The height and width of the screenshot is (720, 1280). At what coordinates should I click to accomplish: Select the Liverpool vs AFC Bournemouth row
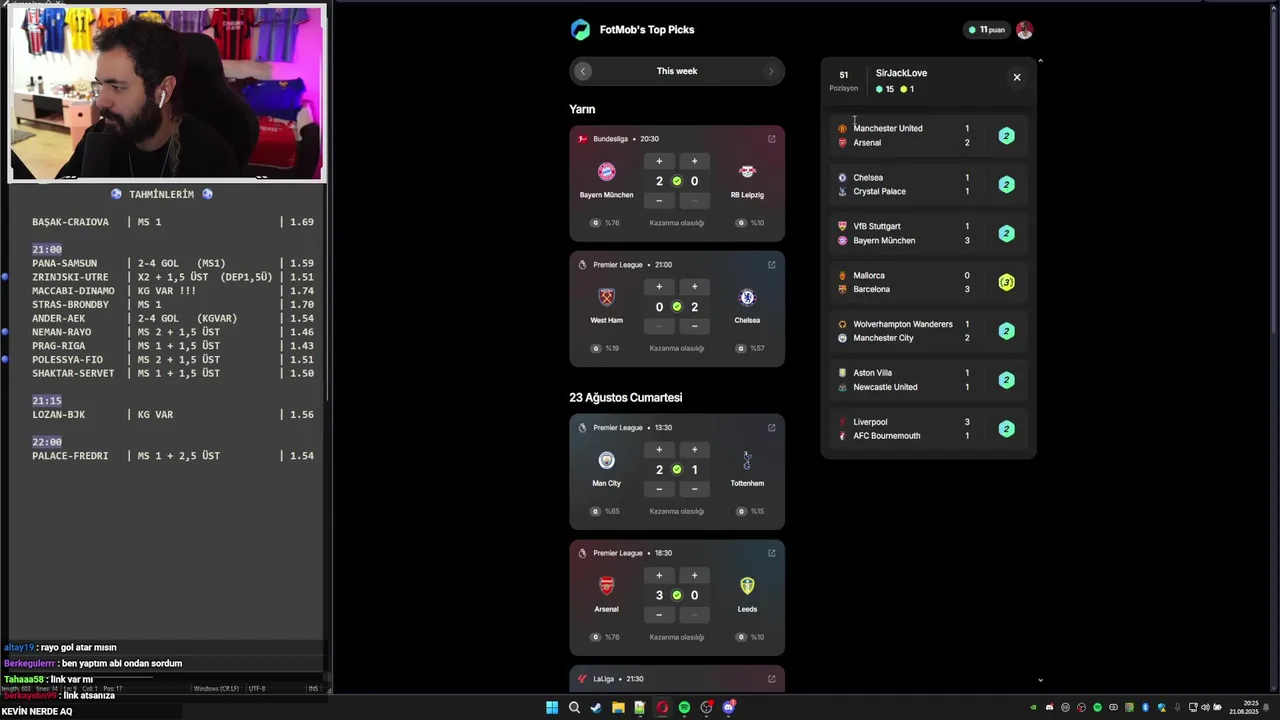(929, 429)
